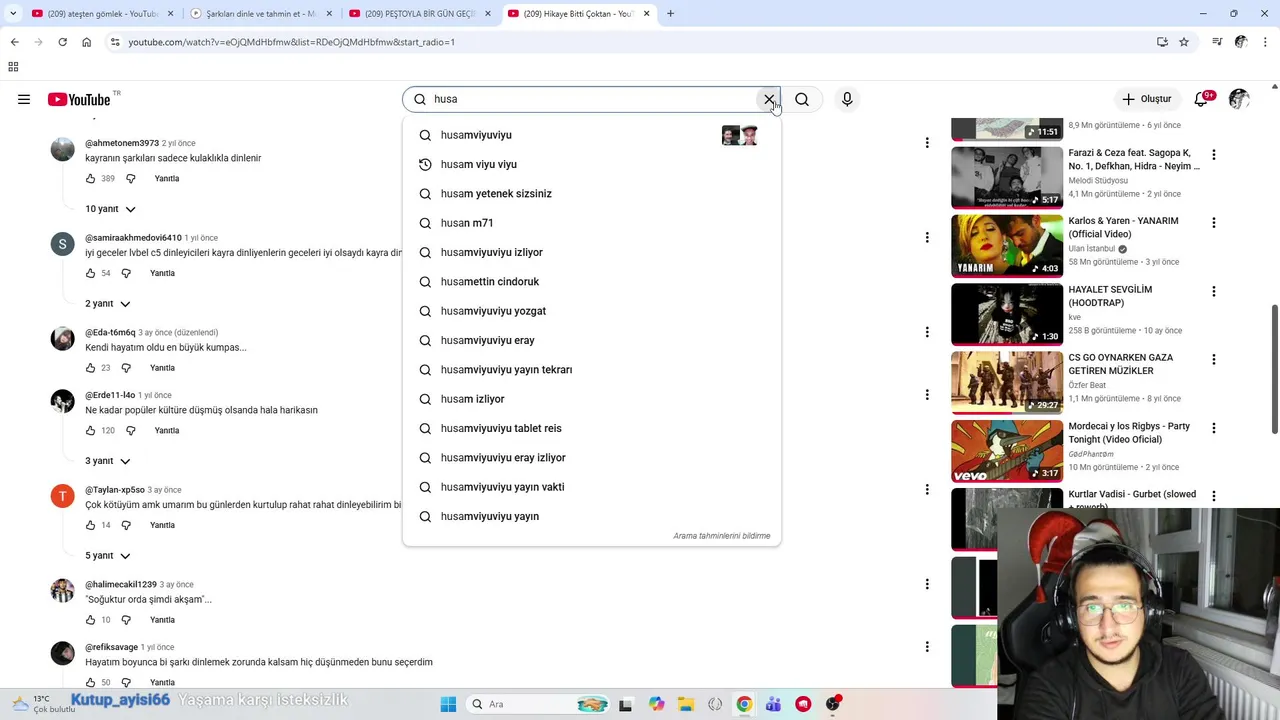This screenshot has height=720, width=1280.
Task: Reload the page
Action: [x=62, y=42]
